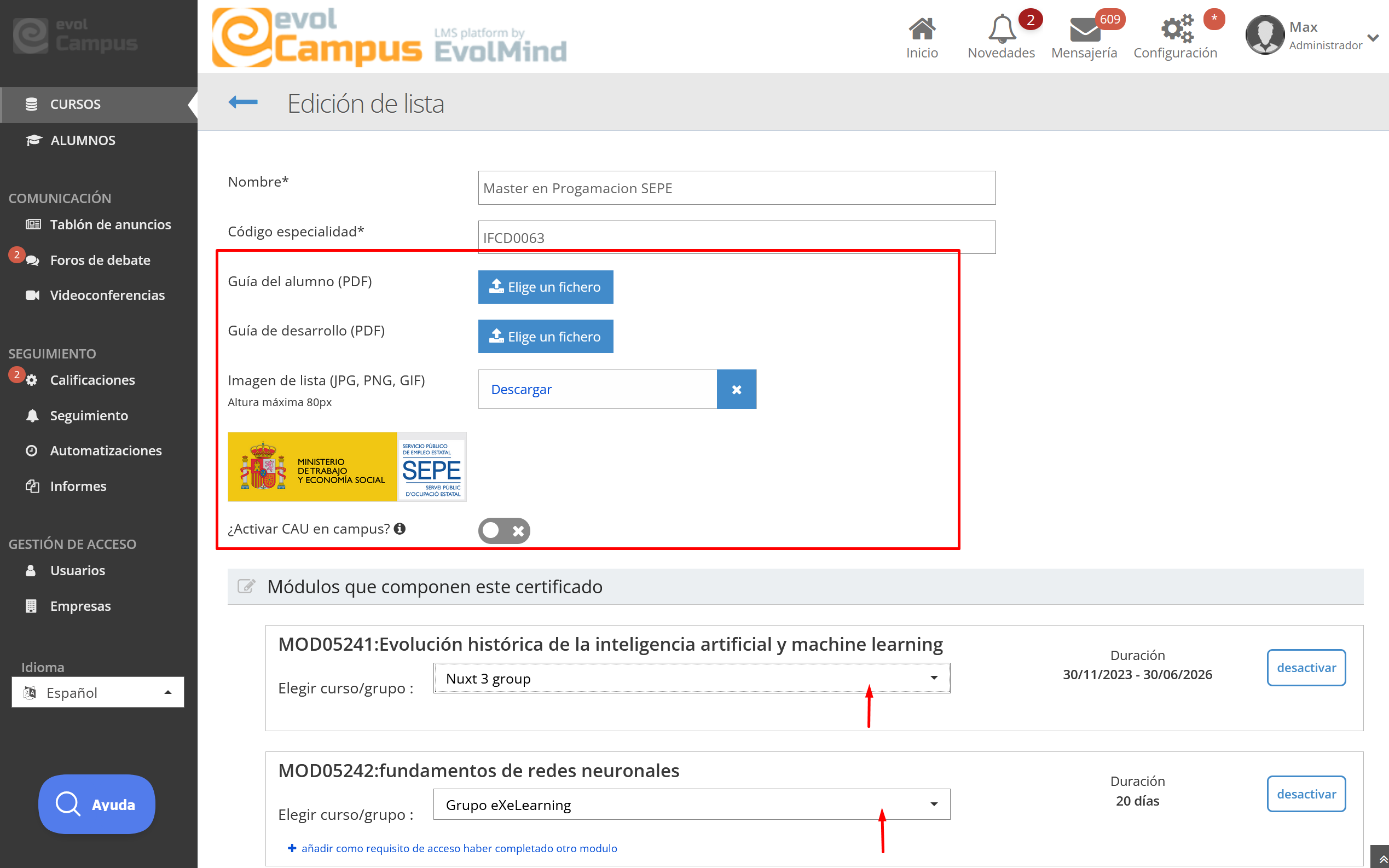Toggle Activar CAU en campus switch
1389x868 pixels.
tap(504, 530)
